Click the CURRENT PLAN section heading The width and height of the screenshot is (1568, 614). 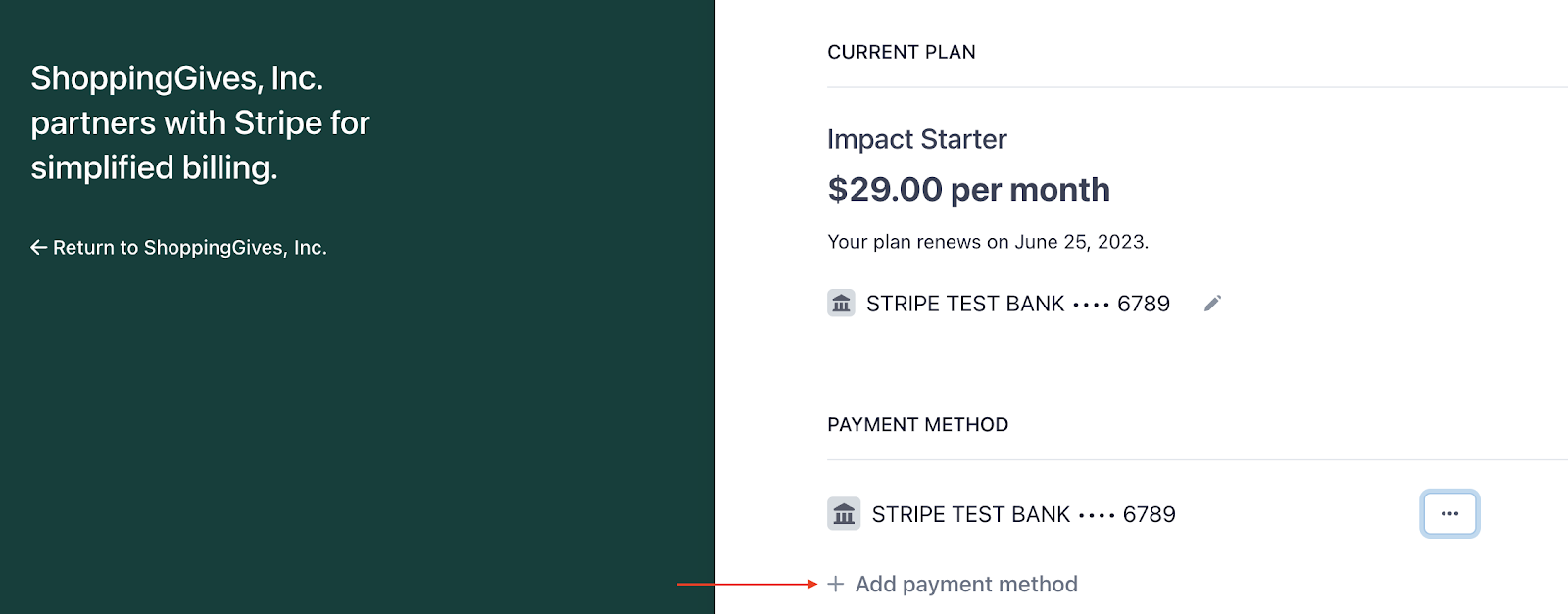coord(902,52)
